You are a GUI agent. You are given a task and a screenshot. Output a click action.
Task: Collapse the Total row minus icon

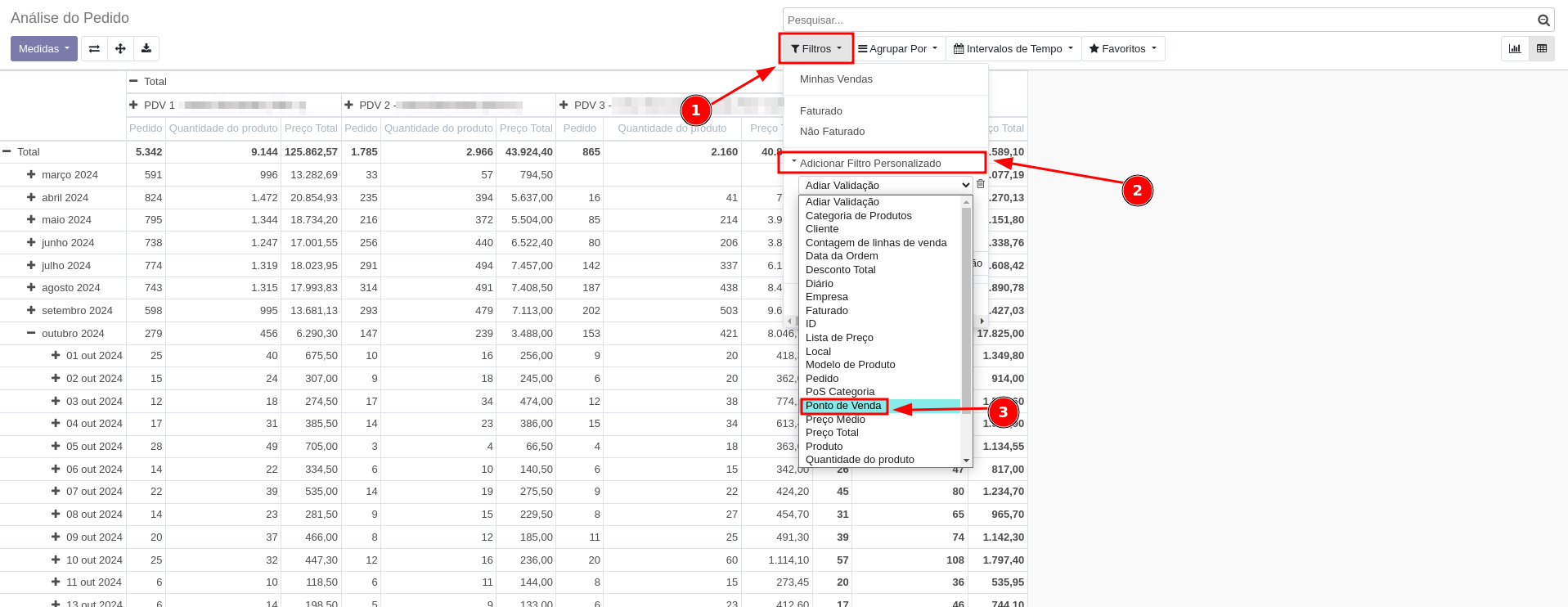tap(7, 151)
